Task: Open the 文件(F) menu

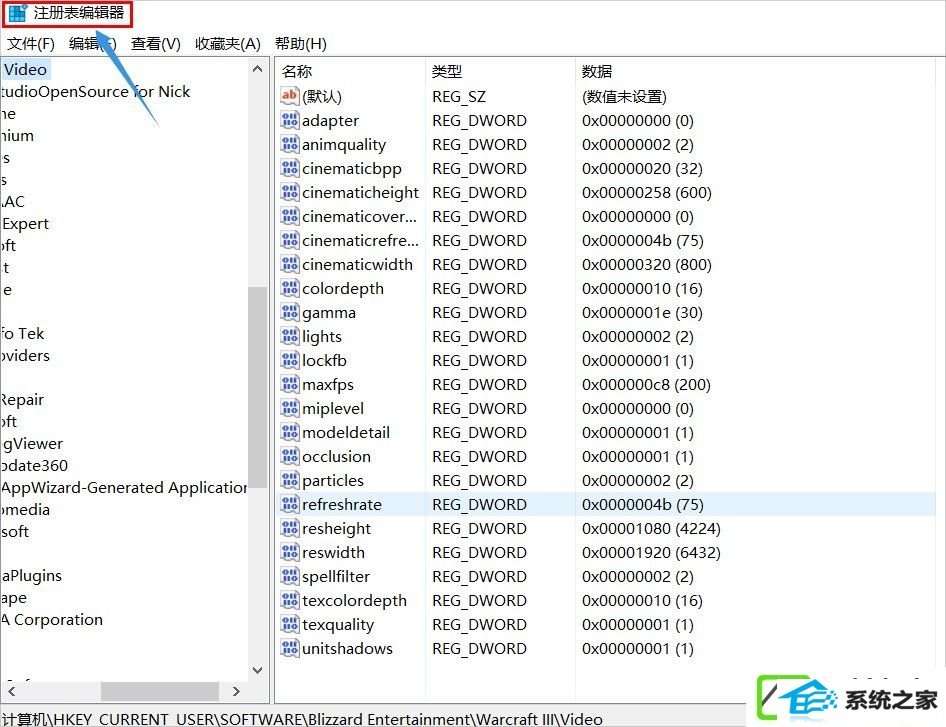Action: (31, 43)
